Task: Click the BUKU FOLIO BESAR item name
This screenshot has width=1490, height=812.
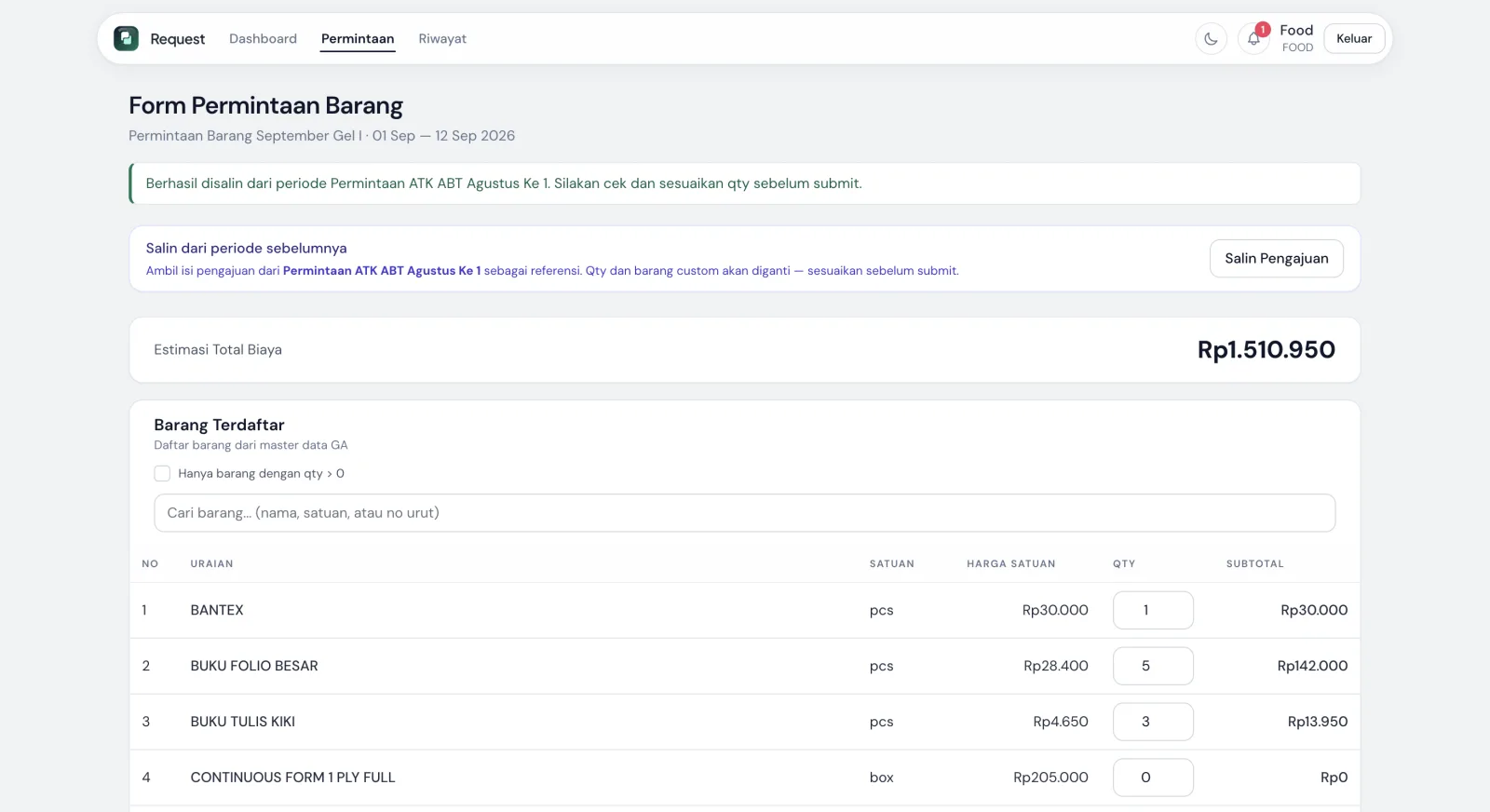Action: (254, 666)
